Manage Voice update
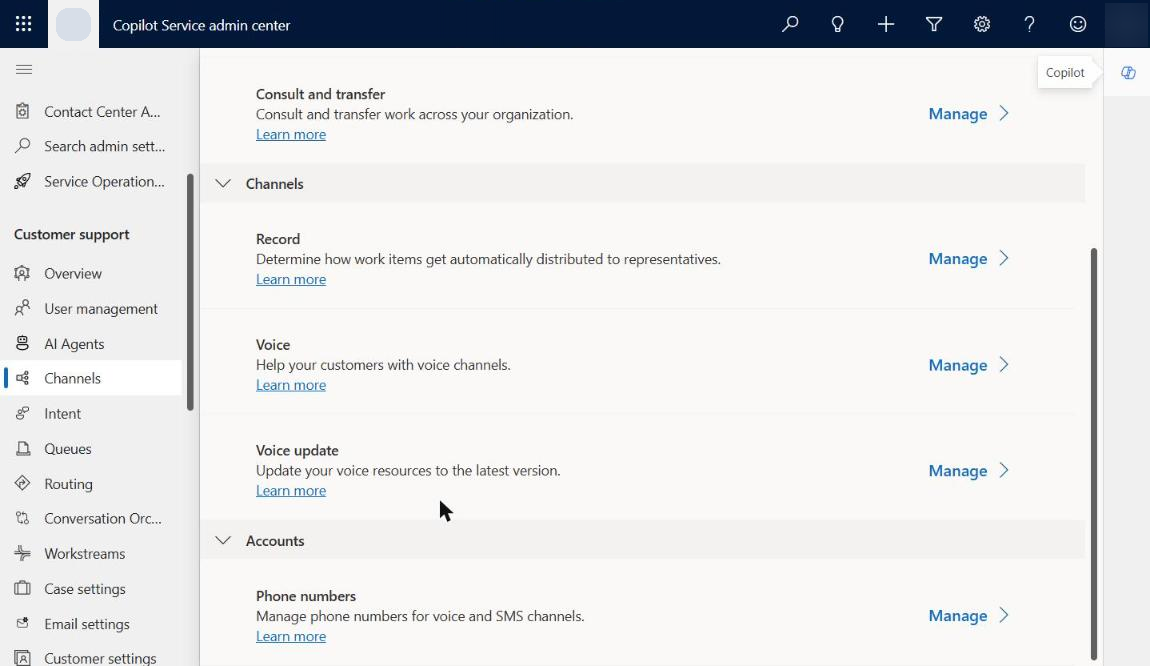 (958, 470)
